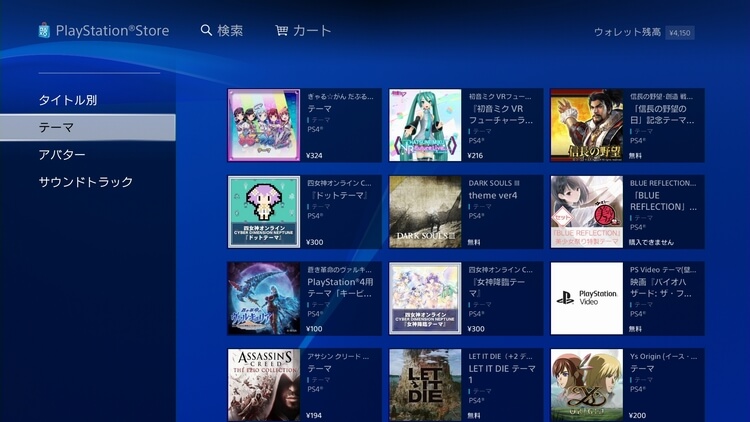The height and width of the screenshot is (422, 750).
Task: Click the ウォレット残高 label
Action: (627, 32)
